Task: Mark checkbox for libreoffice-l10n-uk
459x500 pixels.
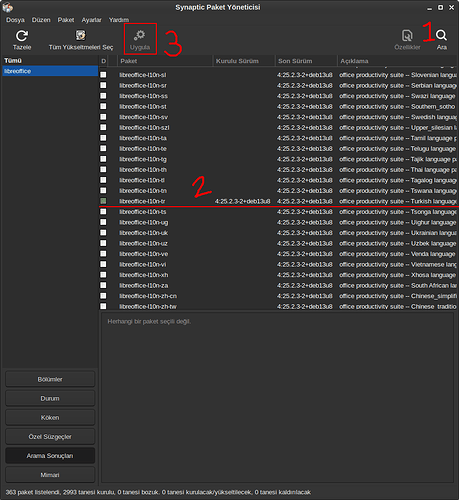Action: click(103, 232)
